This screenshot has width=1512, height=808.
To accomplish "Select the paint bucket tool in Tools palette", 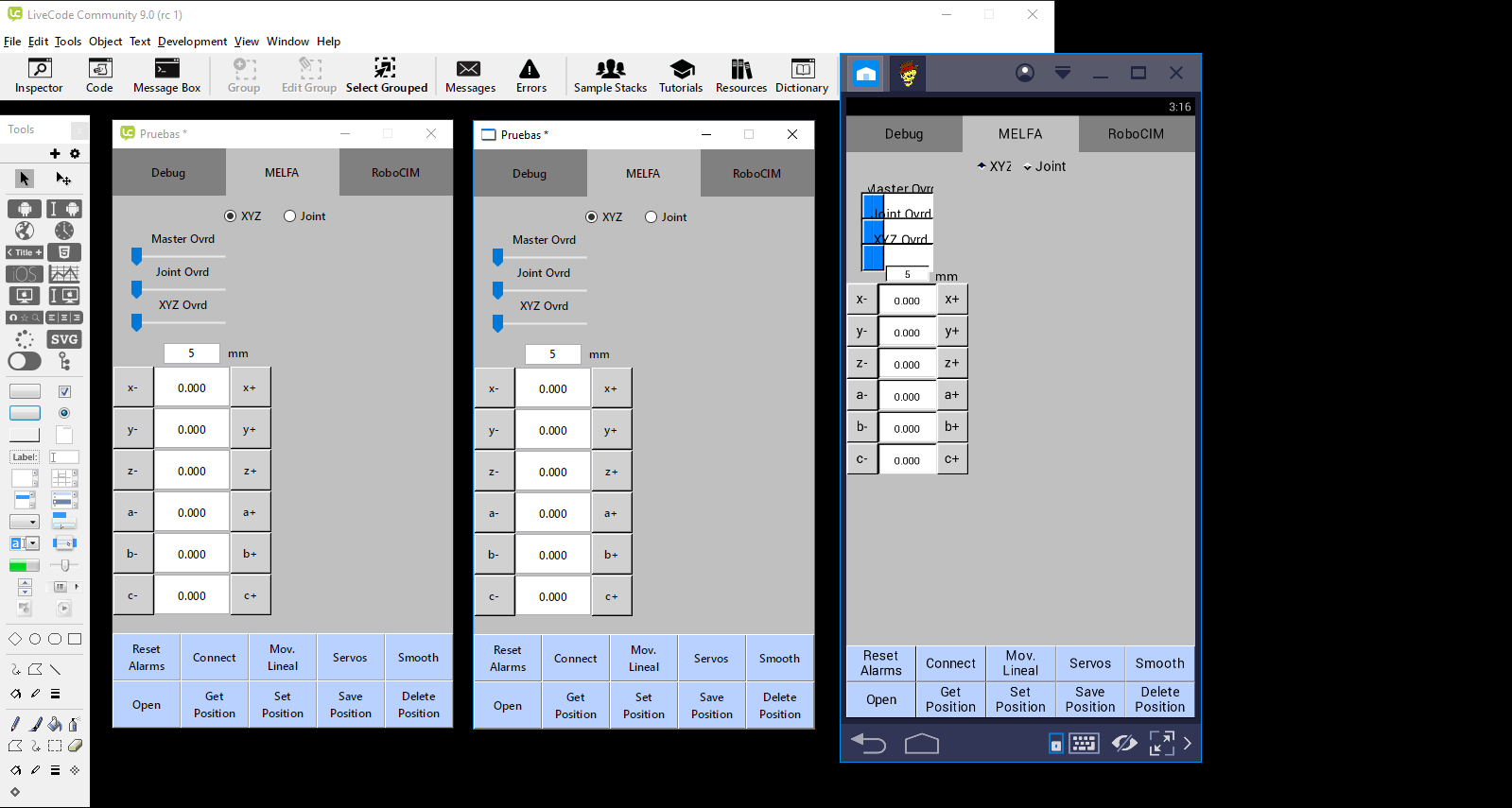I will [55, 725].
